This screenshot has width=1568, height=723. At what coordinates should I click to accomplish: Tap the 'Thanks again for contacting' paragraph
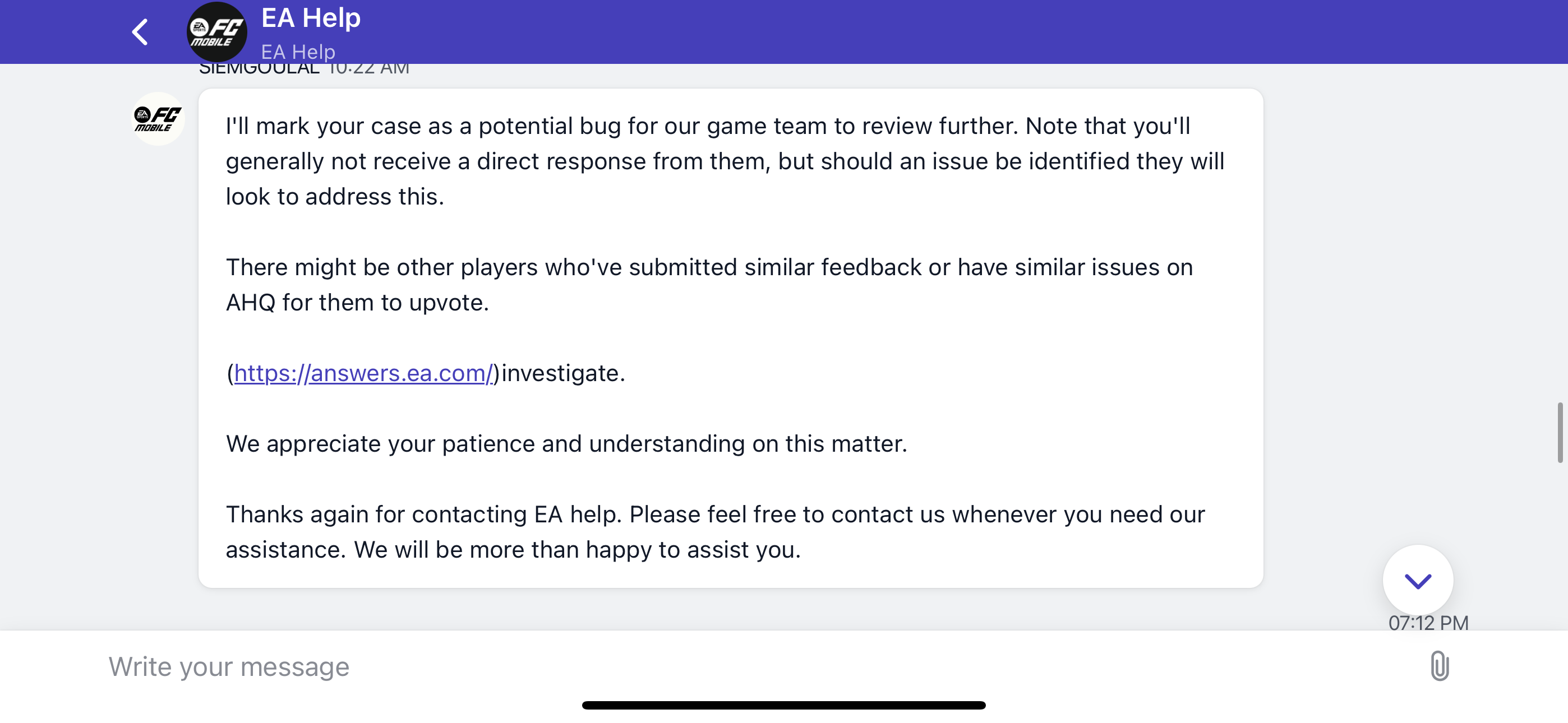coord(715,532)
